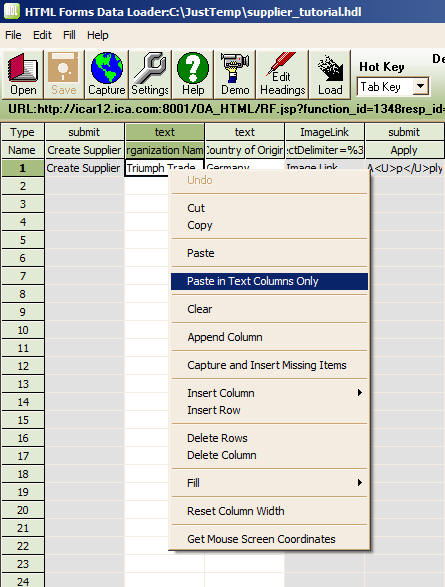Click the Edit Headings pen icon
The height and width of the screenshot is (587, 445).
click(x=282, y=74)
